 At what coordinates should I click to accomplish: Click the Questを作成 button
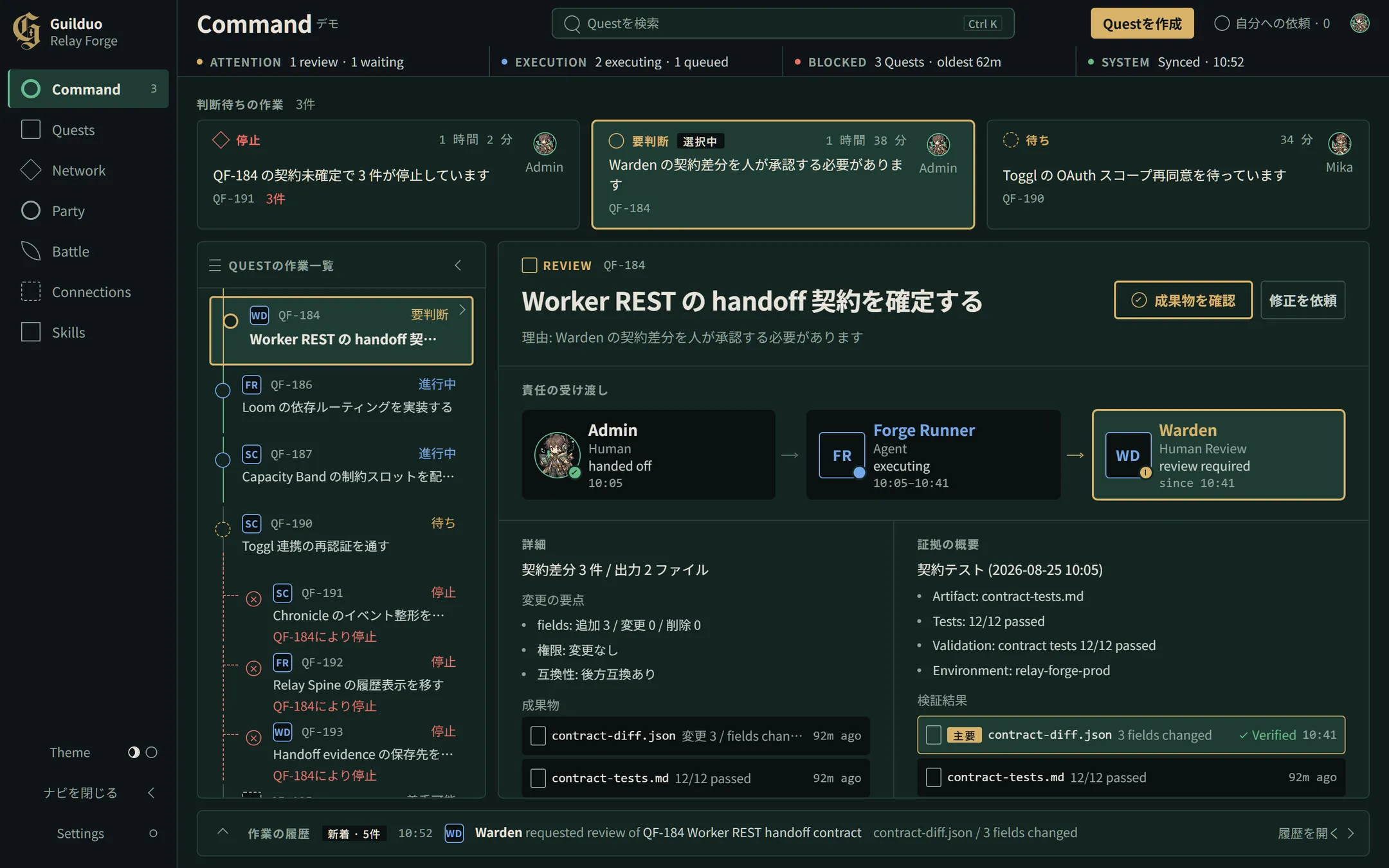click(1142, 24)
